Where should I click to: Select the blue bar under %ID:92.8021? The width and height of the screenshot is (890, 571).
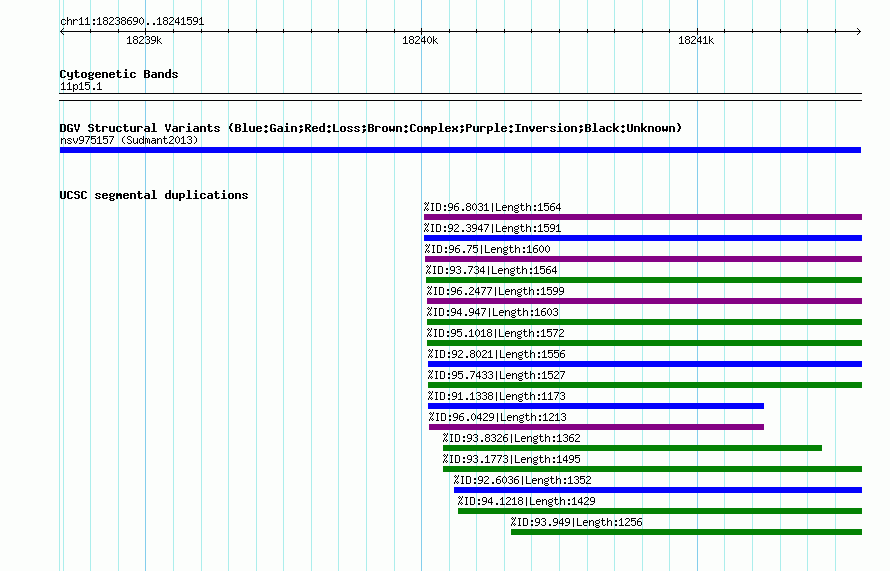(x=645, y=364)
